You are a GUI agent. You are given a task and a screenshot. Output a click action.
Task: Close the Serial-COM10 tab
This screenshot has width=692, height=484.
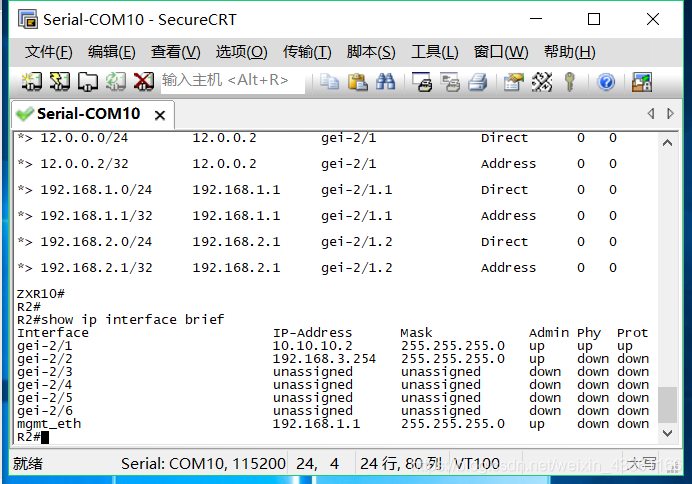(x=160, y=115)
